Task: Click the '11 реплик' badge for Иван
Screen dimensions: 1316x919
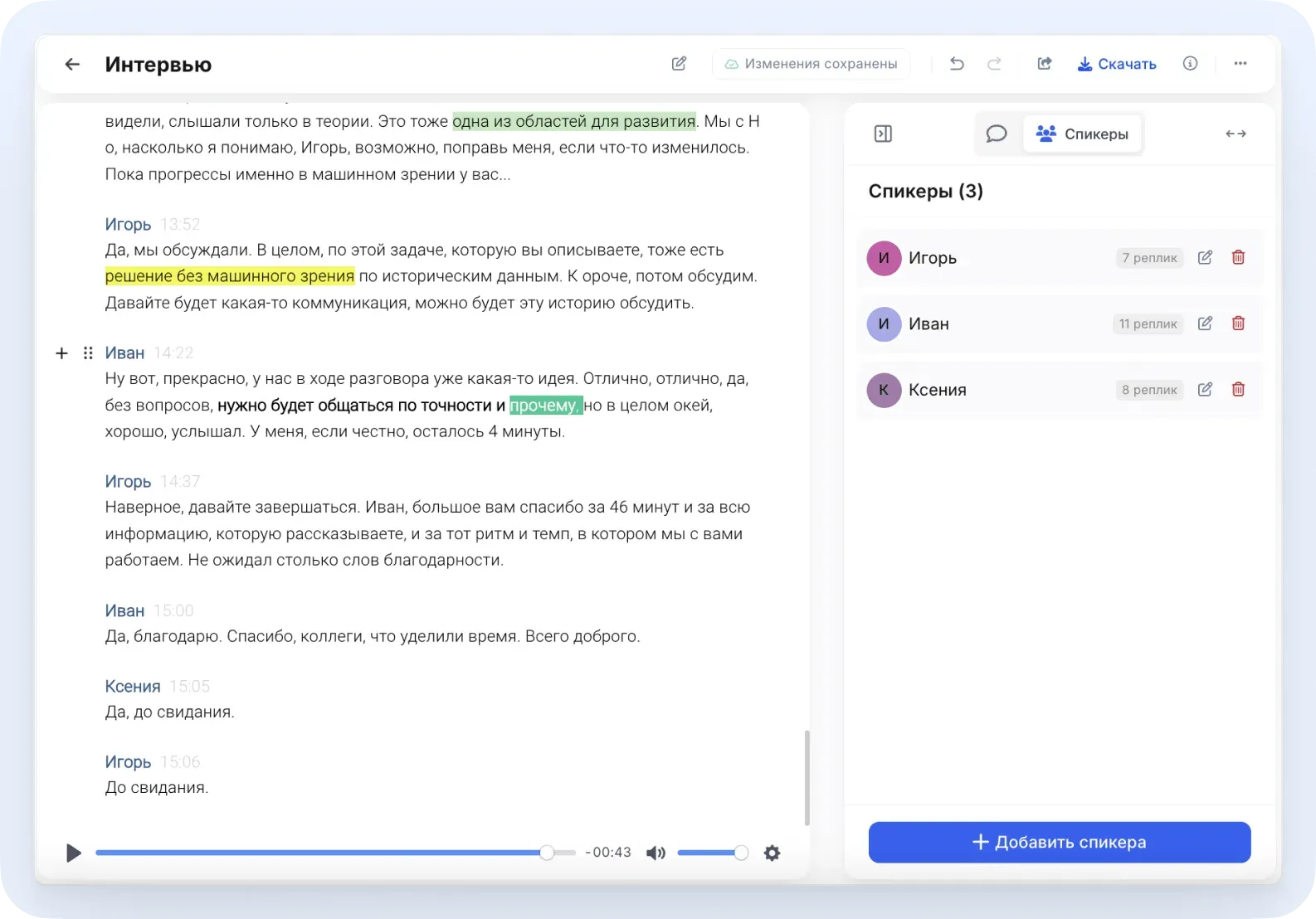Action: 1148,323
